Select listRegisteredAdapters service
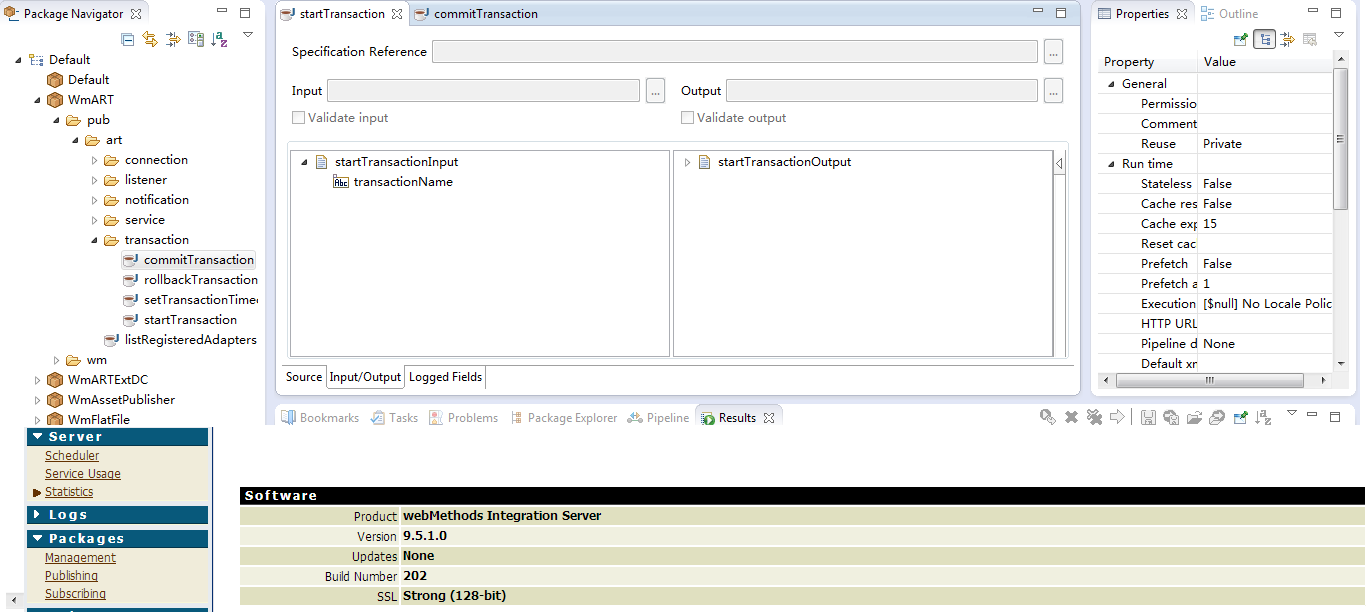The width and height of the screenshot is (1366, 612). tap(190, 340)
